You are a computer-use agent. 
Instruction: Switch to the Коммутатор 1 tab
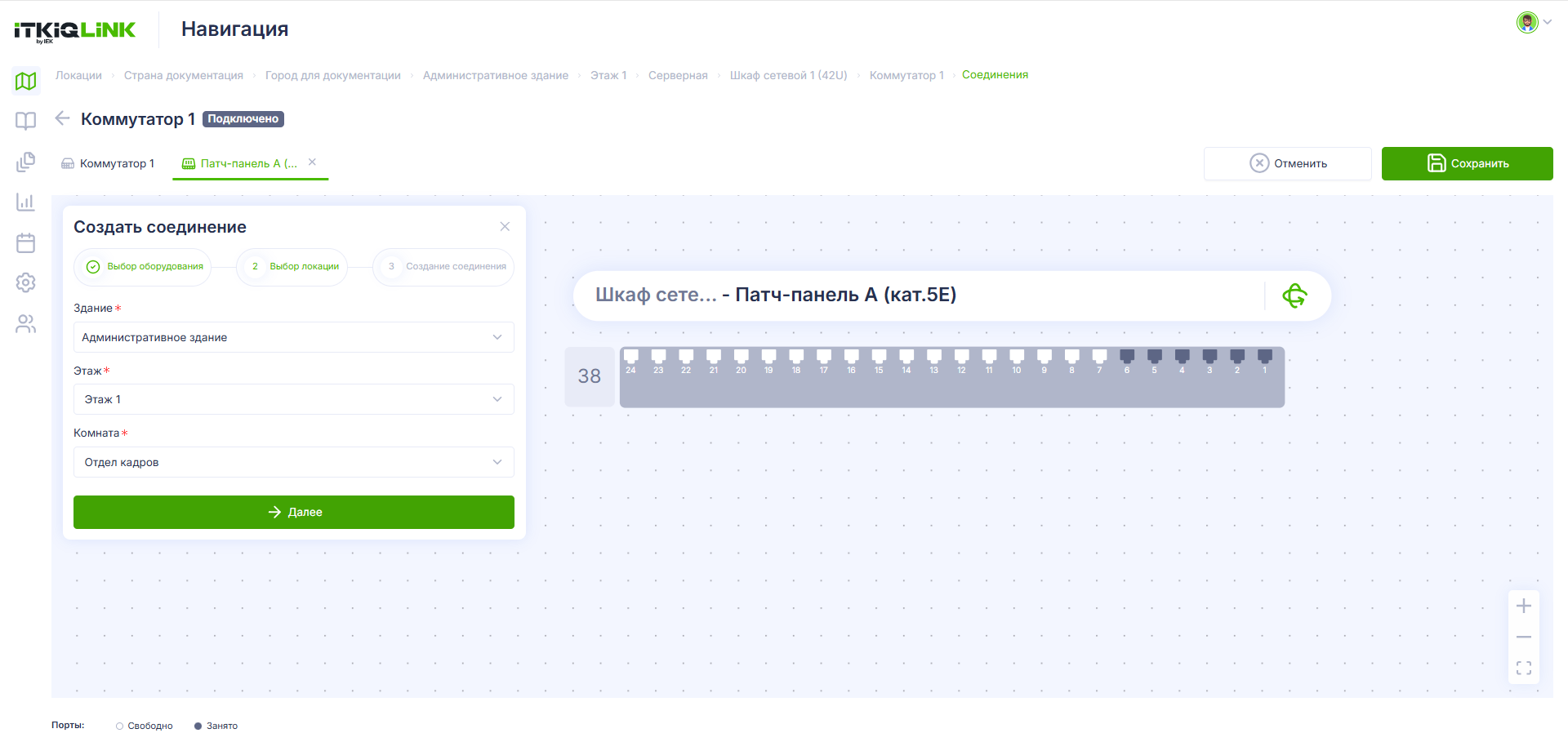(108, 163)
